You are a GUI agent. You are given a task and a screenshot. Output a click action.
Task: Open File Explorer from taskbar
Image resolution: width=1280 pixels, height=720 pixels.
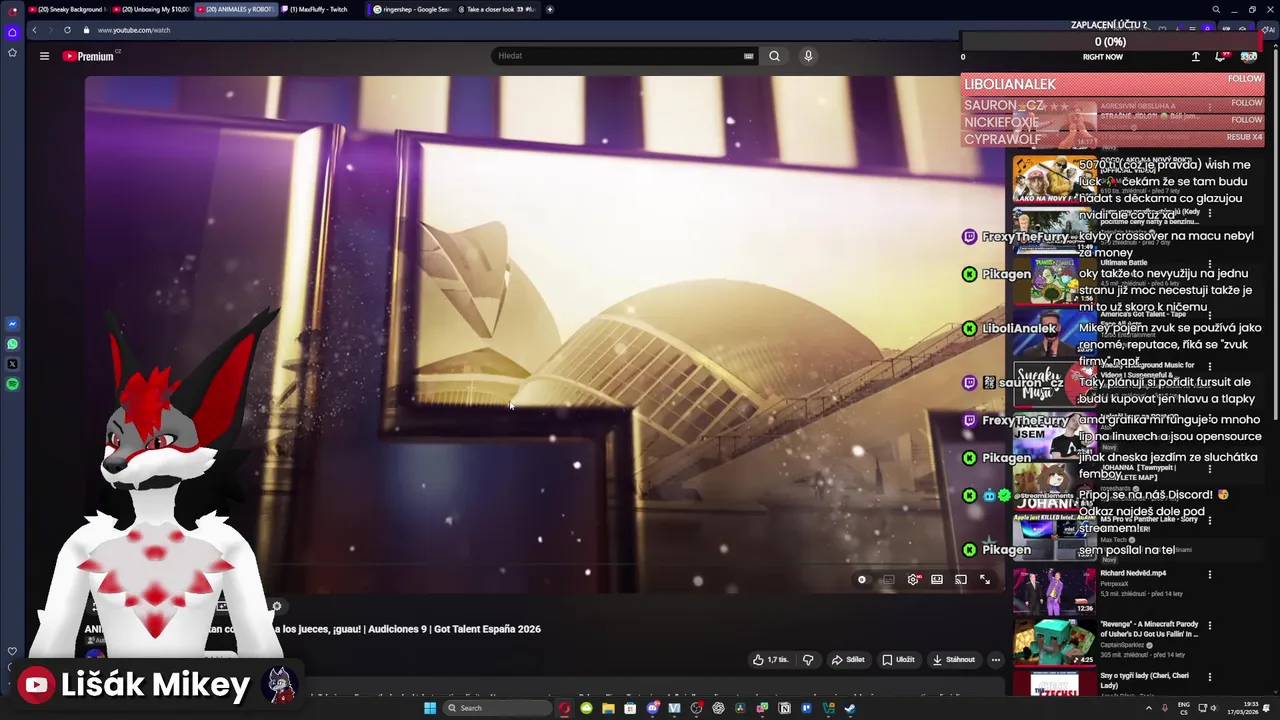608,708
